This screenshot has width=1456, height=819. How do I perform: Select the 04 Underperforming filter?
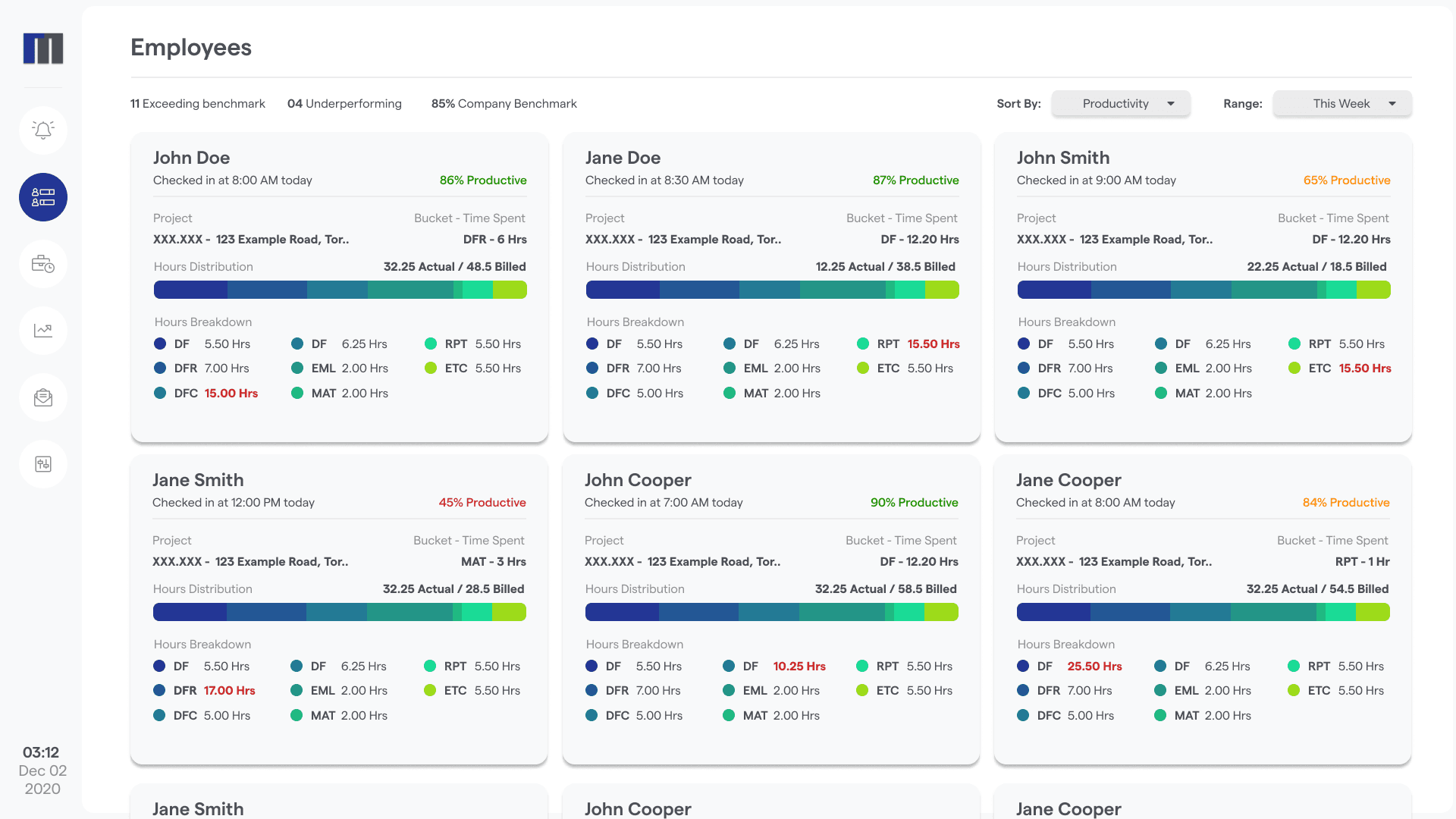pos(344,103)
